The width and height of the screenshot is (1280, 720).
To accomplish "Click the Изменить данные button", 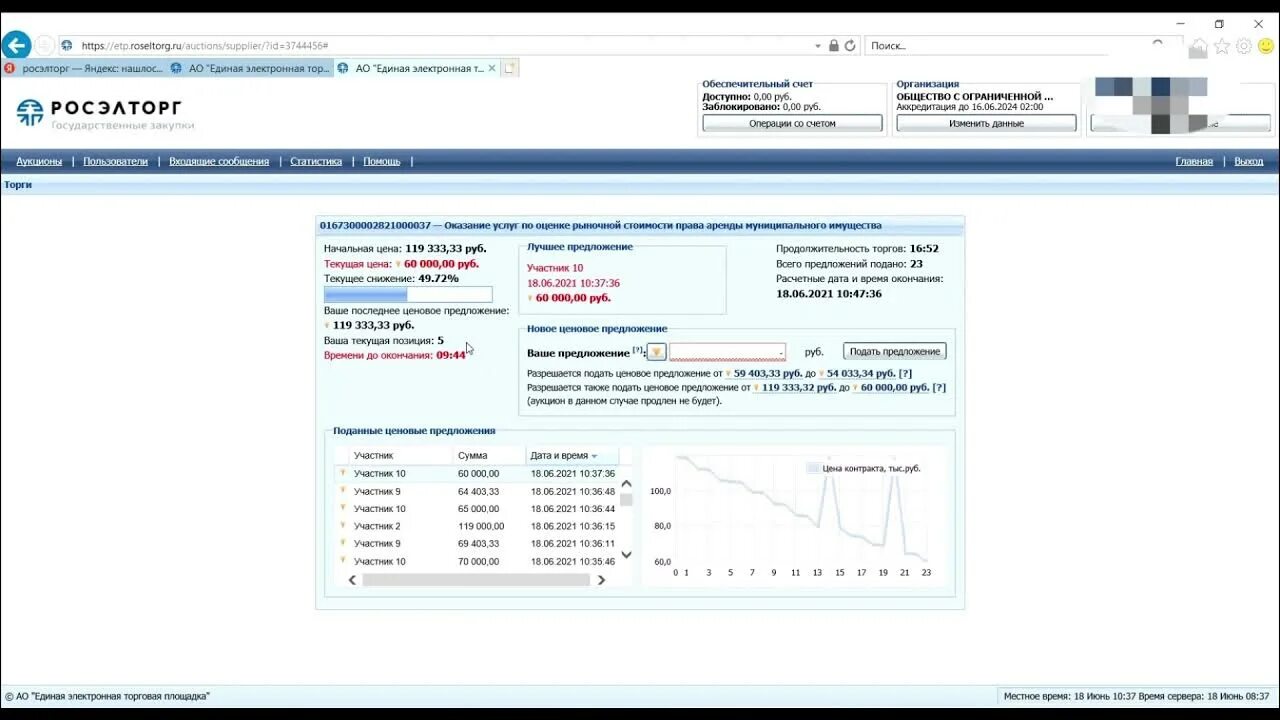I will pyautogui.click(x=986, y=124).
